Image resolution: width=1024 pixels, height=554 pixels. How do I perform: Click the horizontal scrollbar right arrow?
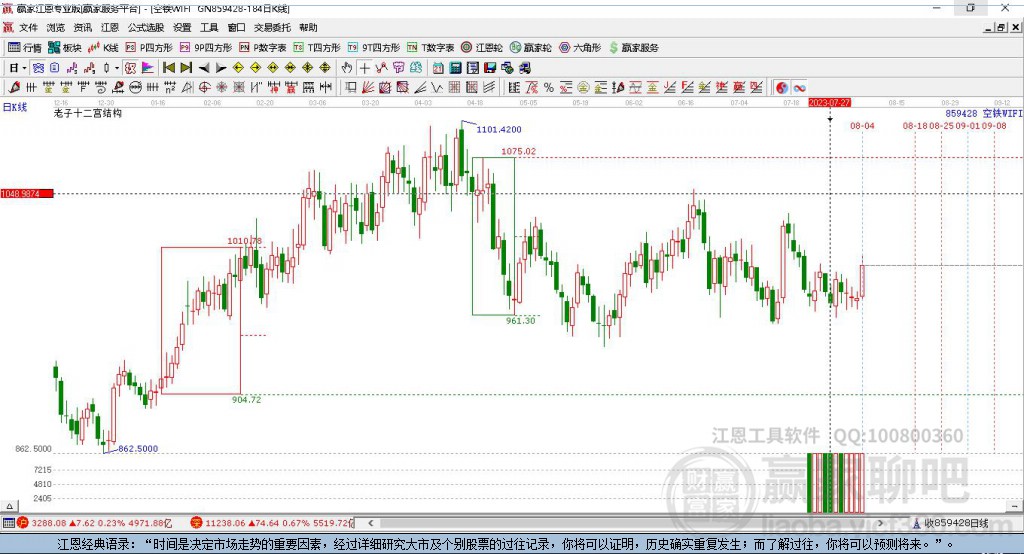(x=880, y=523)
